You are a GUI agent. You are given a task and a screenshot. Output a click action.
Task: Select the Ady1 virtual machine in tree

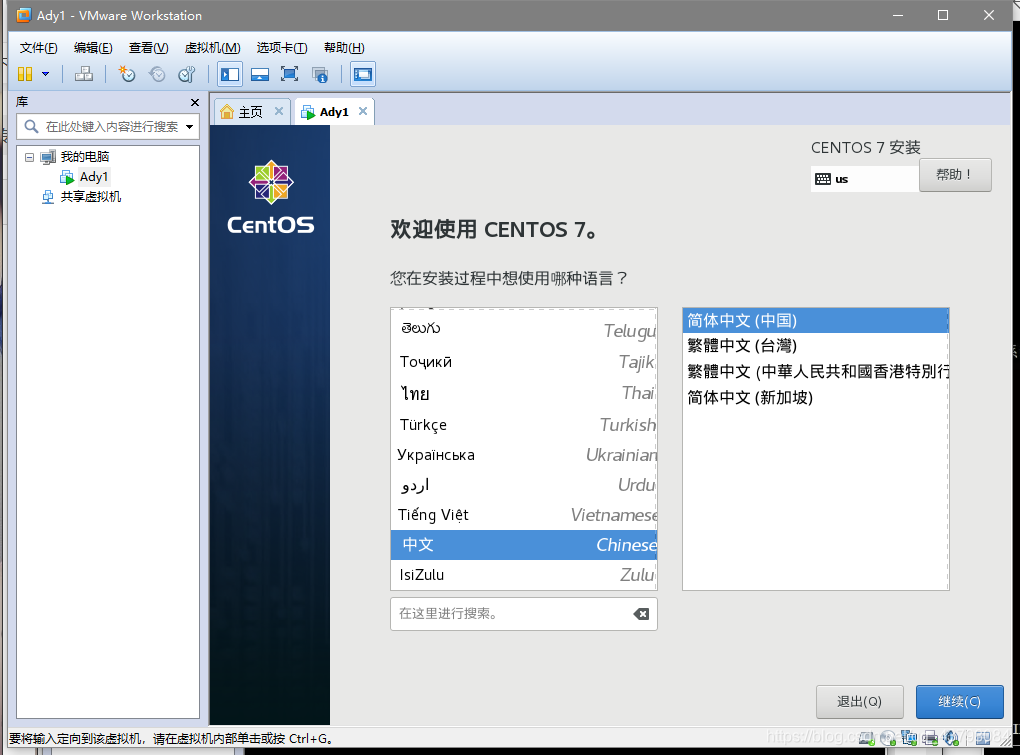point(94,177)
